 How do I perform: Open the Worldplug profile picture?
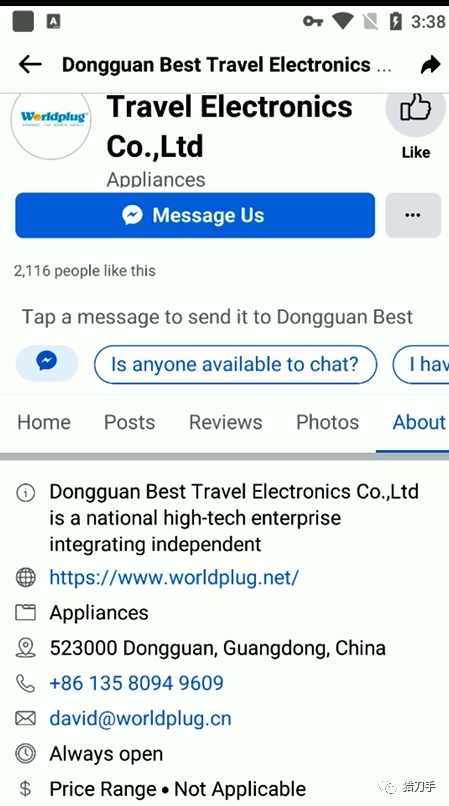(50, 118)
